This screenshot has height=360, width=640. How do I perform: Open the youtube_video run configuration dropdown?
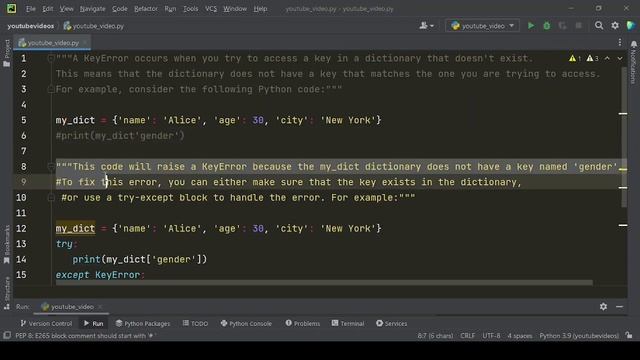[482, 26]
